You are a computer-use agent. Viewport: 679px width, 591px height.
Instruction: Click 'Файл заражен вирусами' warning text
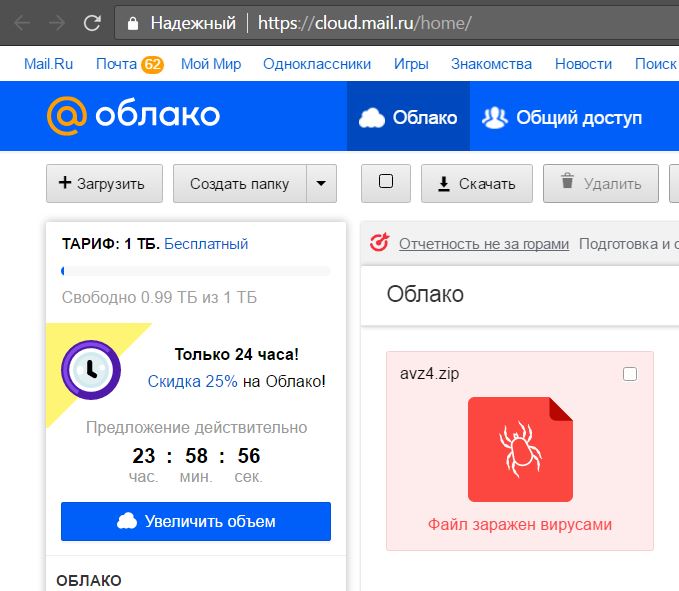(x=520, y=524)
